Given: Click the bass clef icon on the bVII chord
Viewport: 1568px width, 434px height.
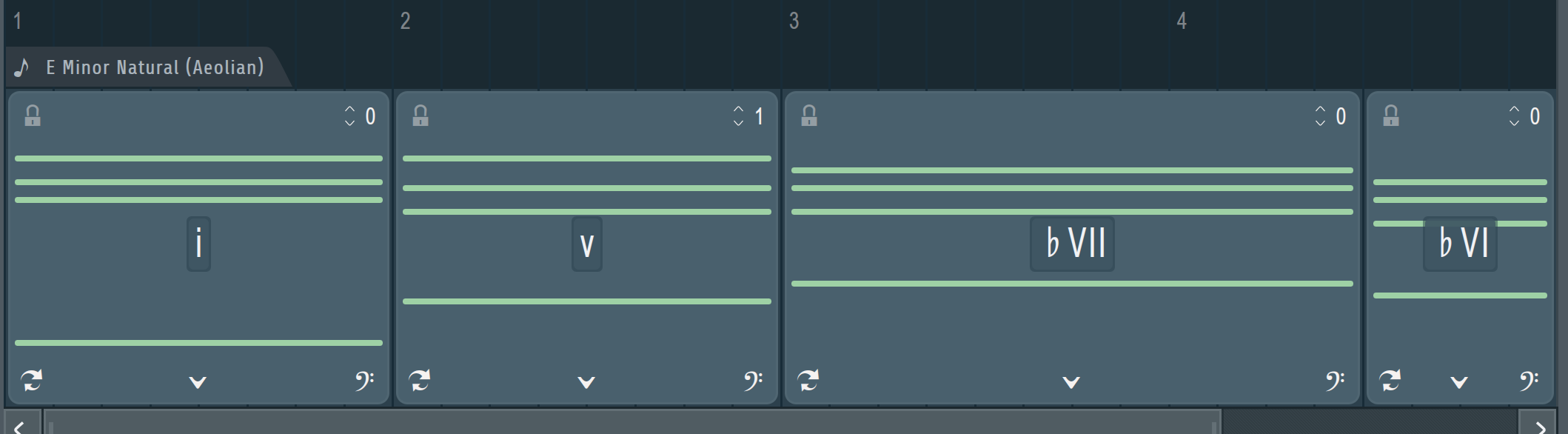Looking at the screenshot, I should point(1335,381).
